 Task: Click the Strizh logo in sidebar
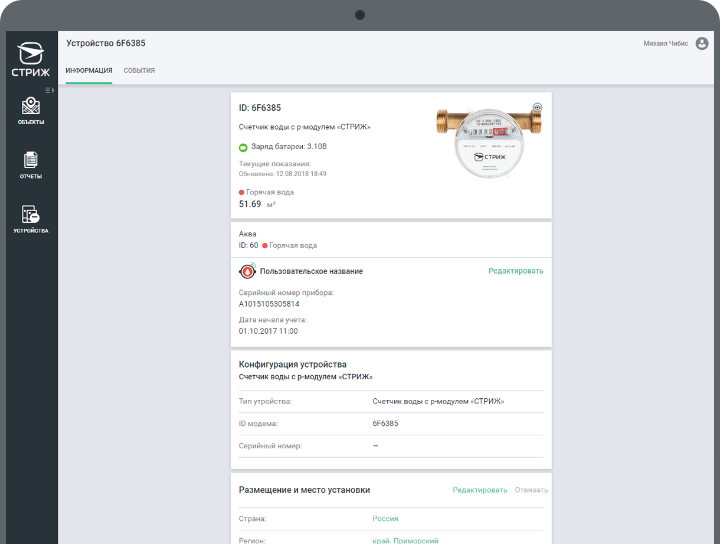(x=31, y=59)
